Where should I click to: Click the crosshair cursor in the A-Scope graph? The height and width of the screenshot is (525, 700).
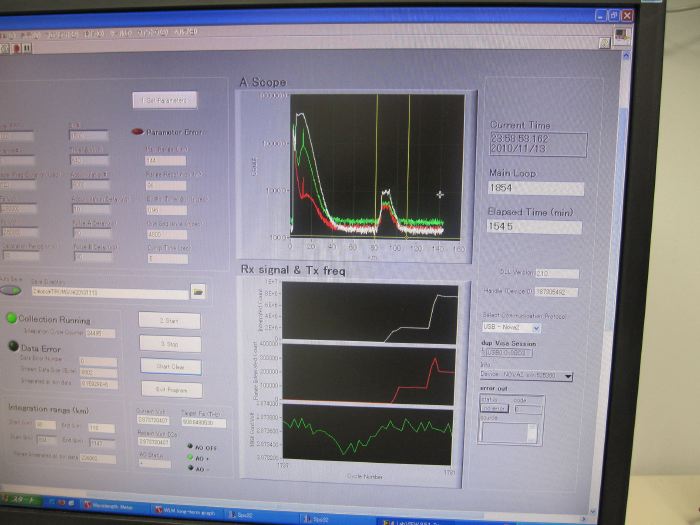439,194
